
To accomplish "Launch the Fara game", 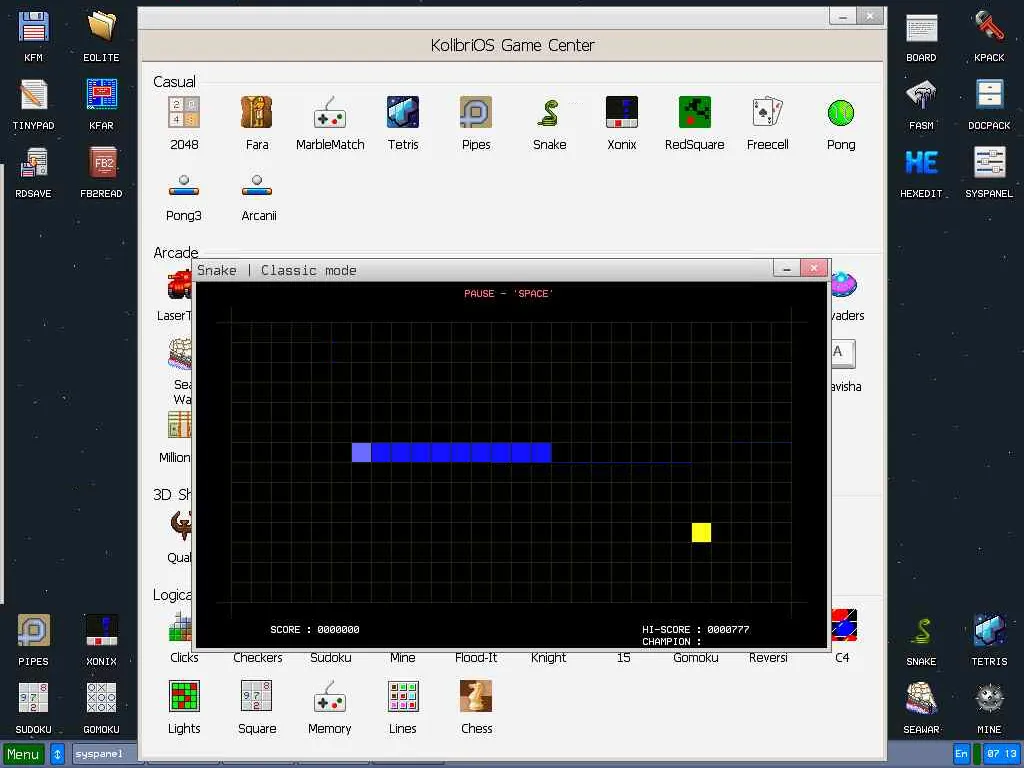I will (257, 112).
